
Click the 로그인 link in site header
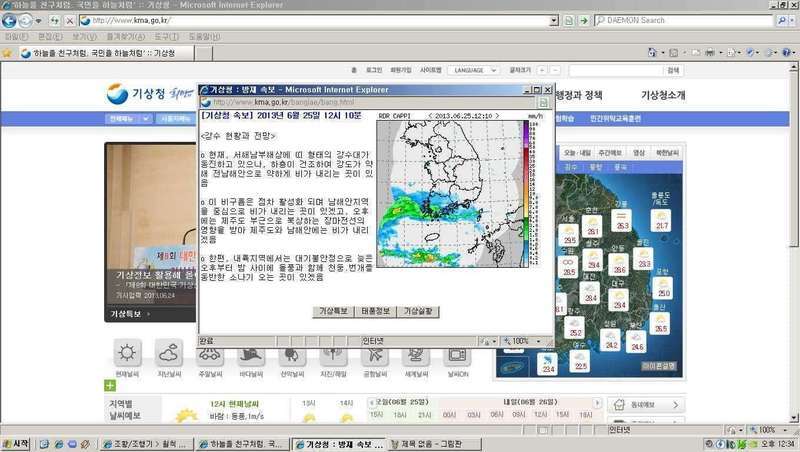point(373,70)
